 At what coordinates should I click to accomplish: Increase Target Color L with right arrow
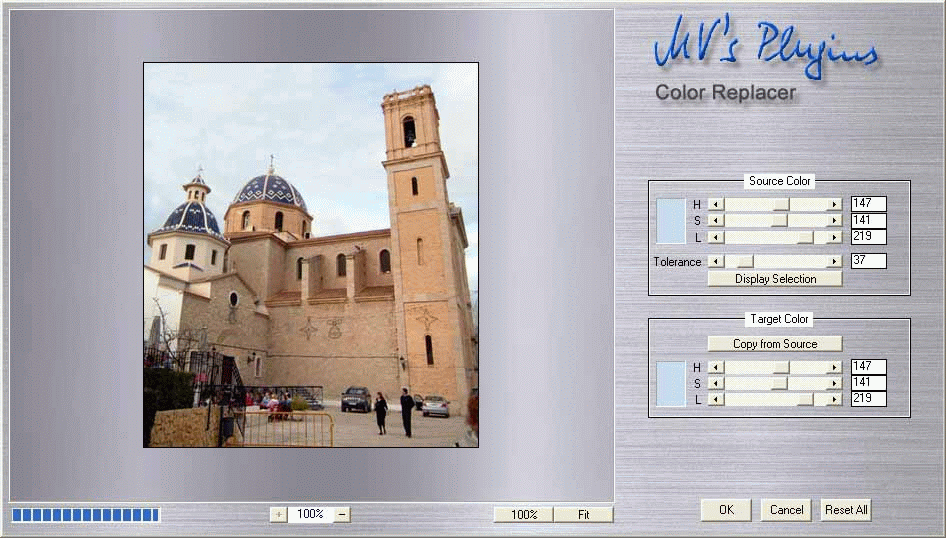point(834,399)
